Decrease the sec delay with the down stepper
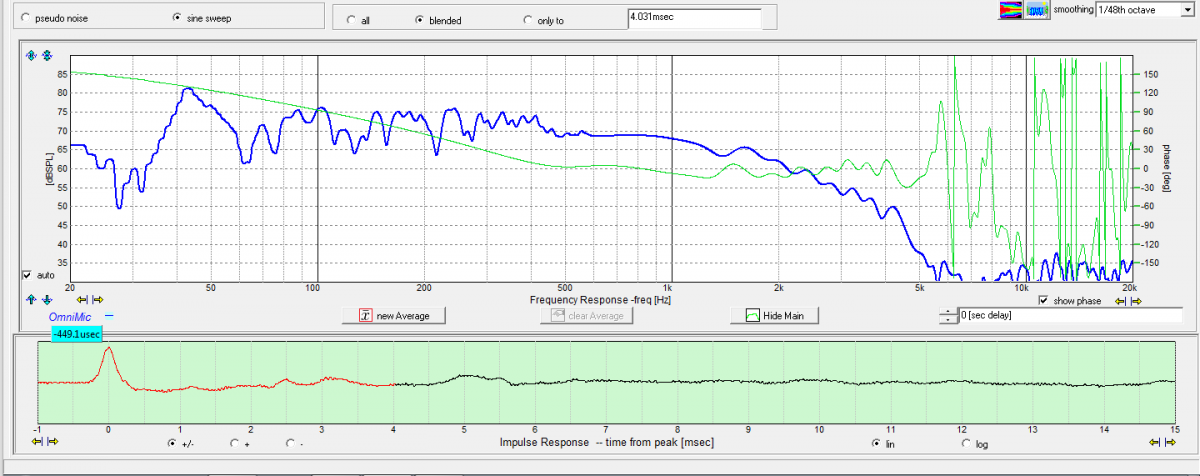Screen dimensions: 1200x476 (947, 320)
